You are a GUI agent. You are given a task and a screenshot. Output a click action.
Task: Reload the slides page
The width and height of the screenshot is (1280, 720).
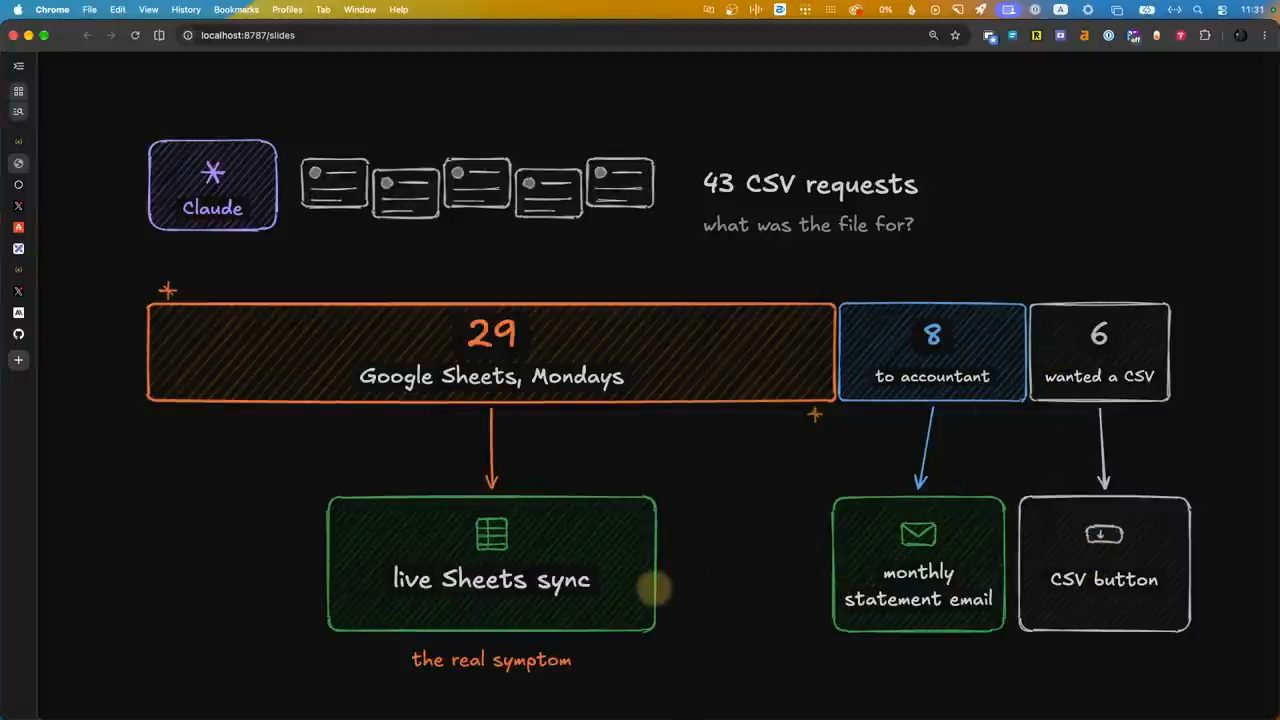[x=135, y=35]
